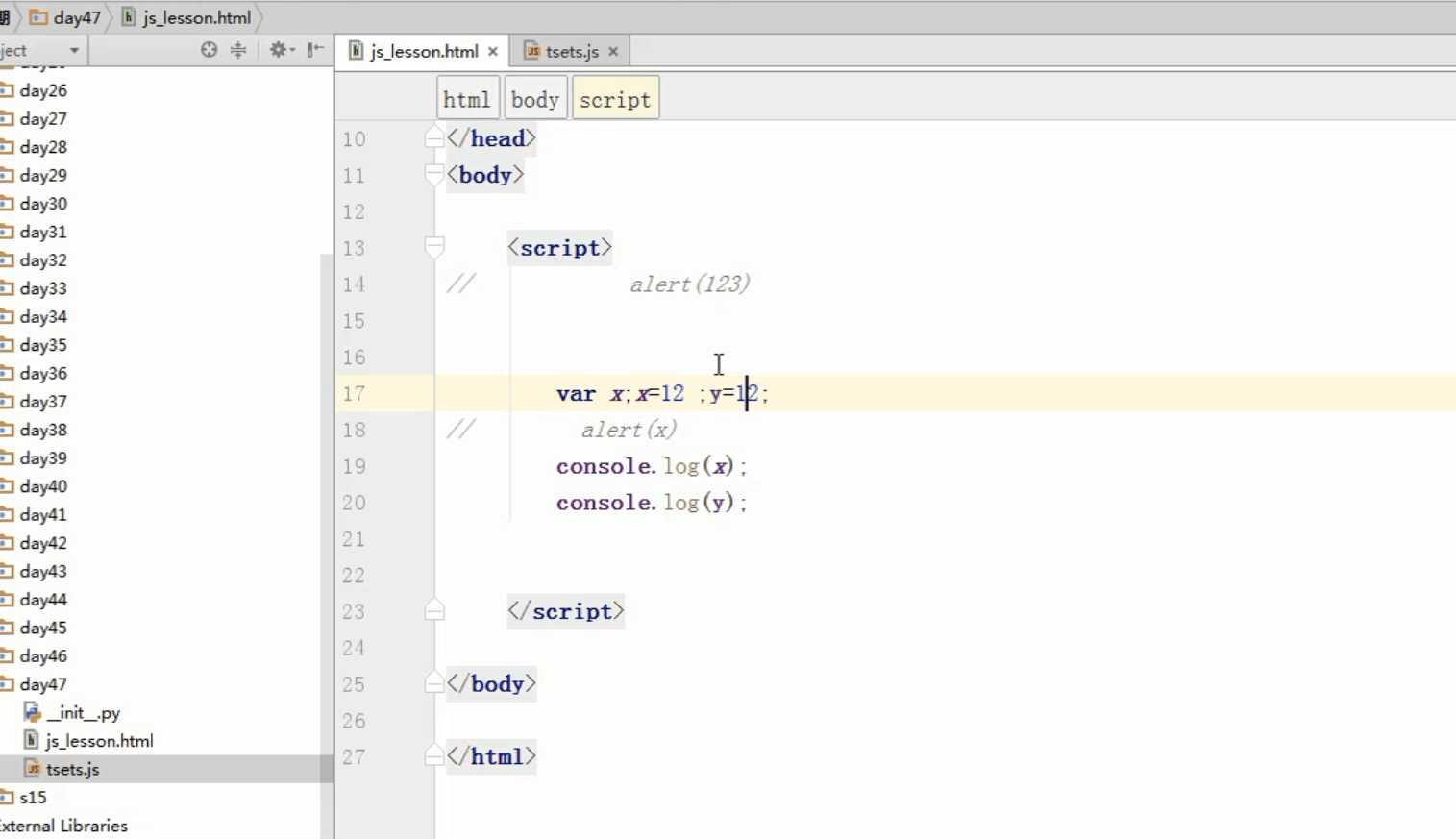Click console.log(x) on line 19
This screenshot has width=1456, height=839.
point(652,466)
